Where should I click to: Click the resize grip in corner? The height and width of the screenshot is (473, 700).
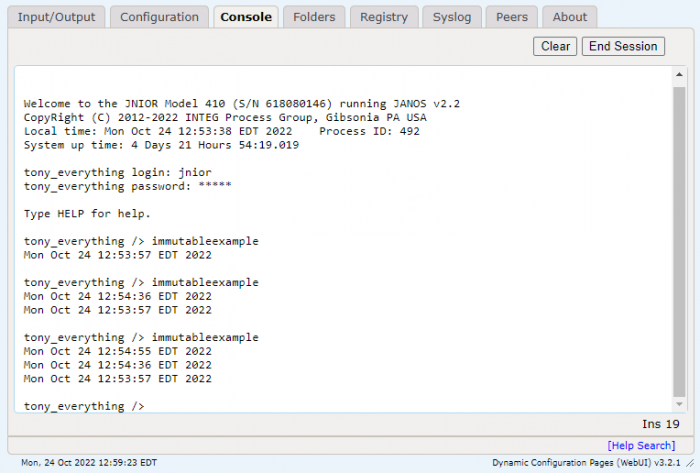[690, 463]
